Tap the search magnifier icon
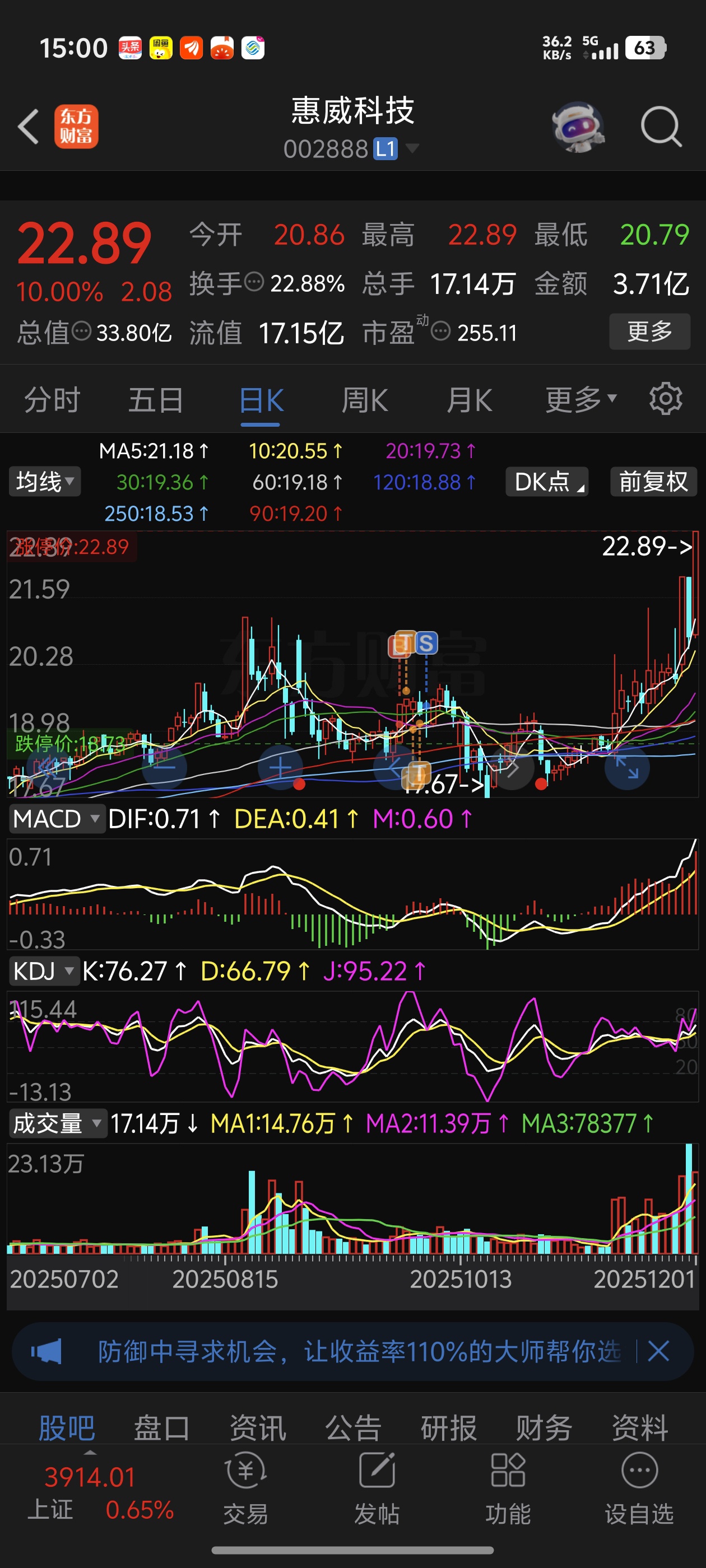706x1568 pixels. (661, 127)
